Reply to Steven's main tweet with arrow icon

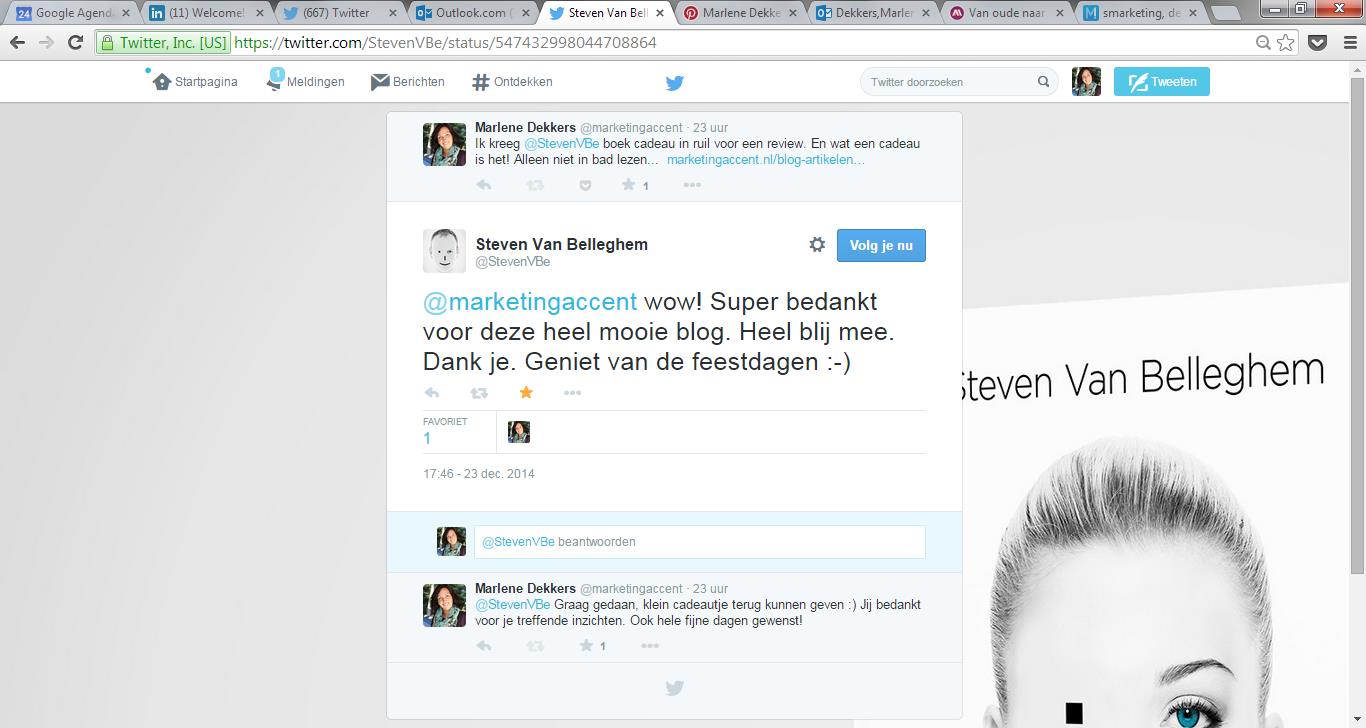pos(432,393)
